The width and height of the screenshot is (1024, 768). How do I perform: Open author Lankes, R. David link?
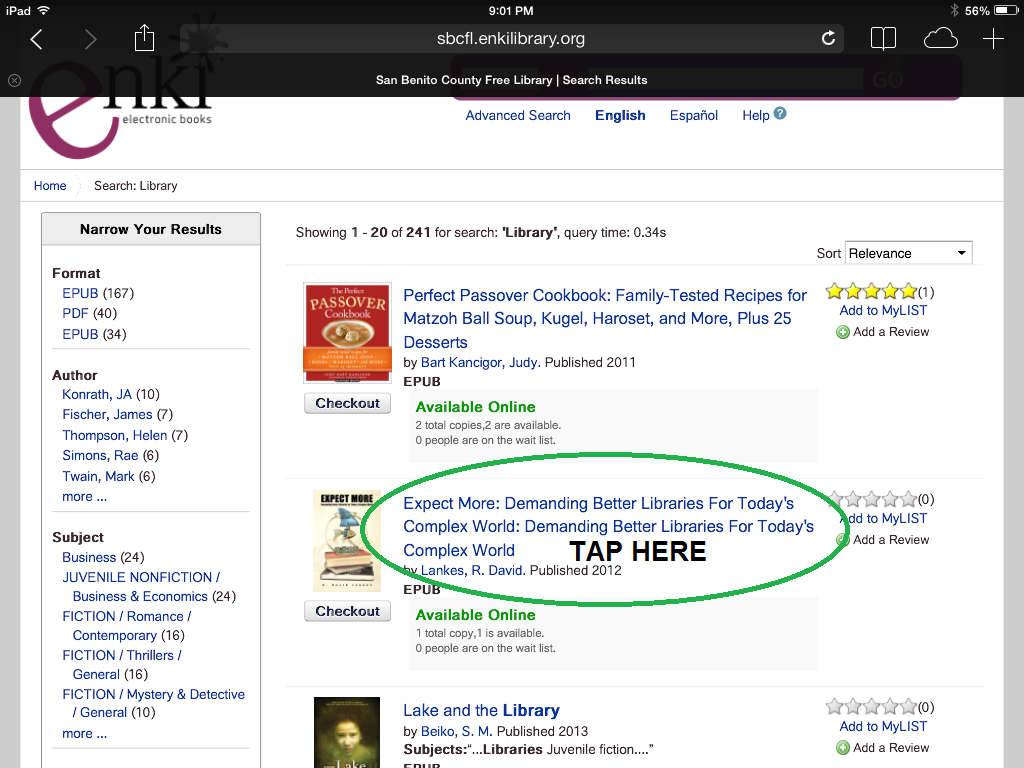(x=472, y=571)
